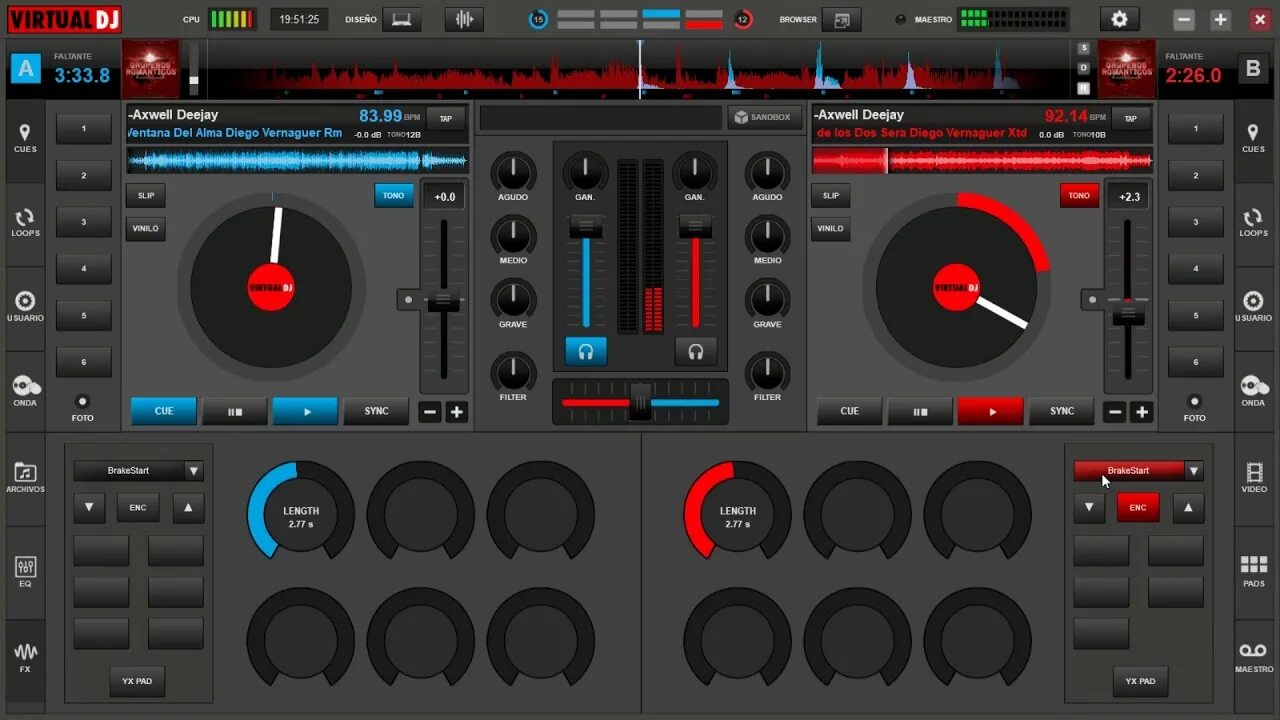This screenshot has width=1280, height=720.
Task: Toggle deck A headphone cue
Action: 586,351
